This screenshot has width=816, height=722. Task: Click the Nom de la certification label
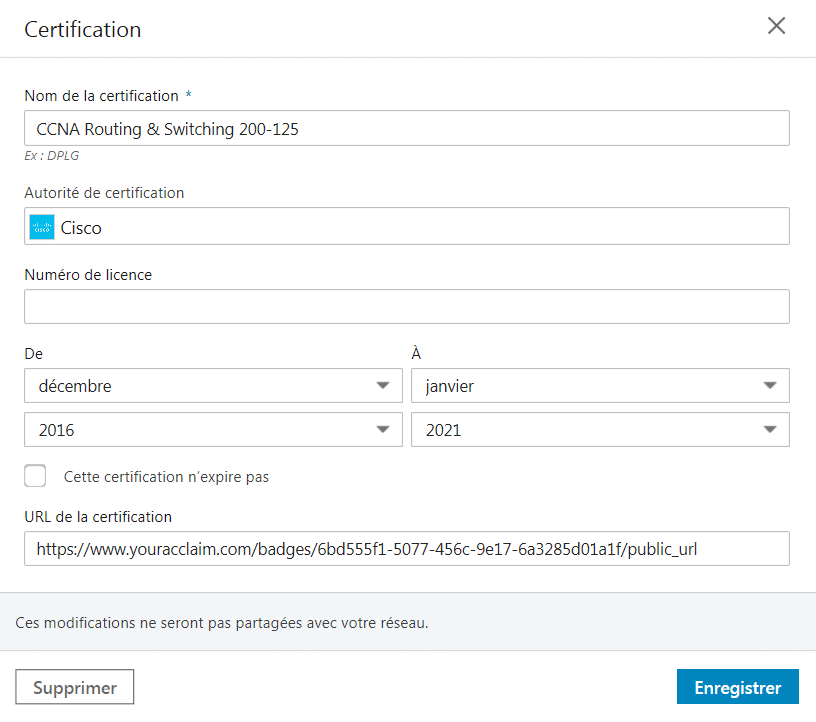coord(101,96)
